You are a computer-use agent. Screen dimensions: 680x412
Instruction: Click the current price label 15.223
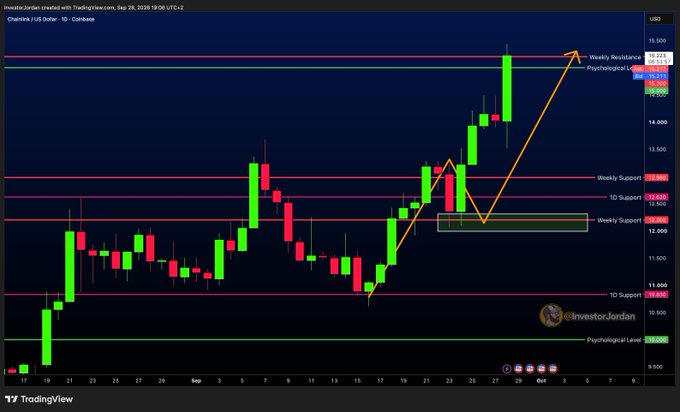tap(659, 59)
